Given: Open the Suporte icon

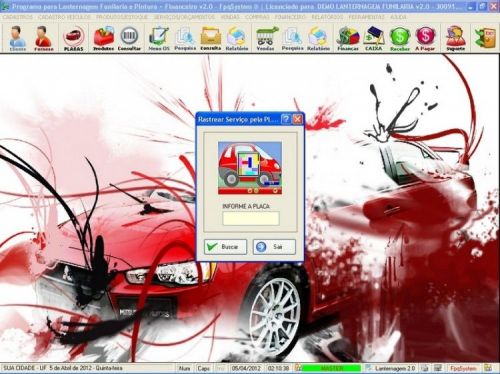Looking at the screenshot, I should click(x=455, y=39).
